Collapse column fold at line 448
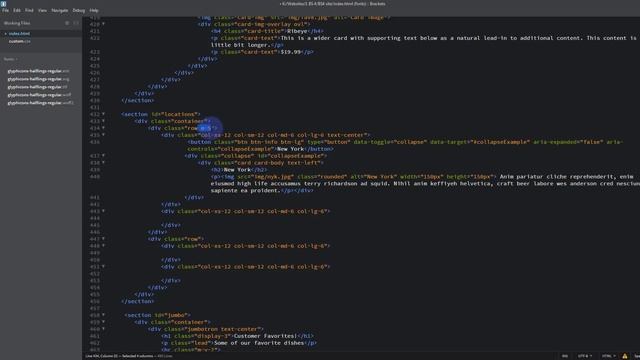 click(103, 246)
